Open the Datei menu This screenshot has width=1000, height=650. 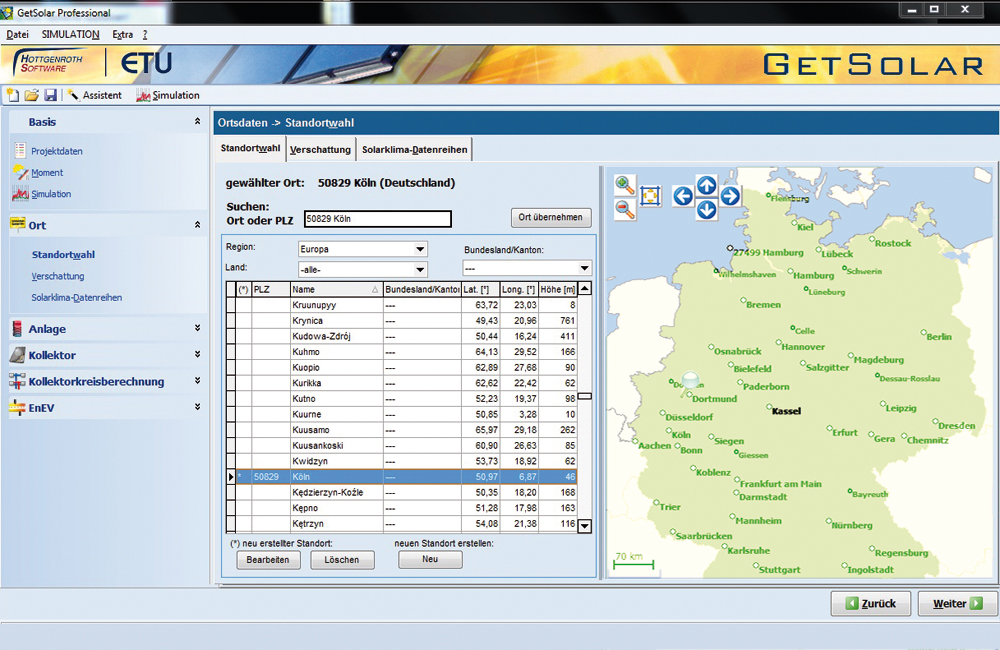click(17, 34)
